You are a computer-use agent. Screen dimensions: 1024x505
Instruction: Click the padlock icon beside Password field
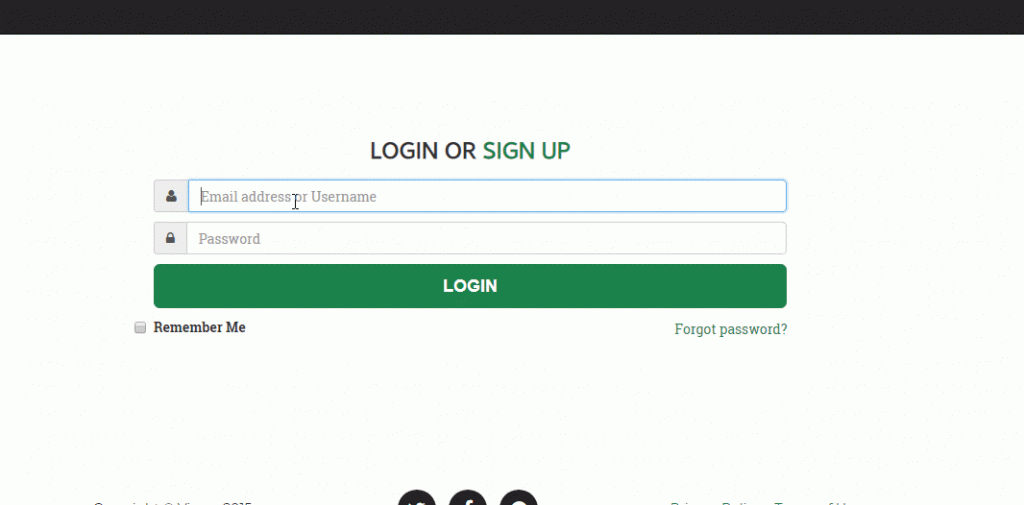[x=170, y=238]
